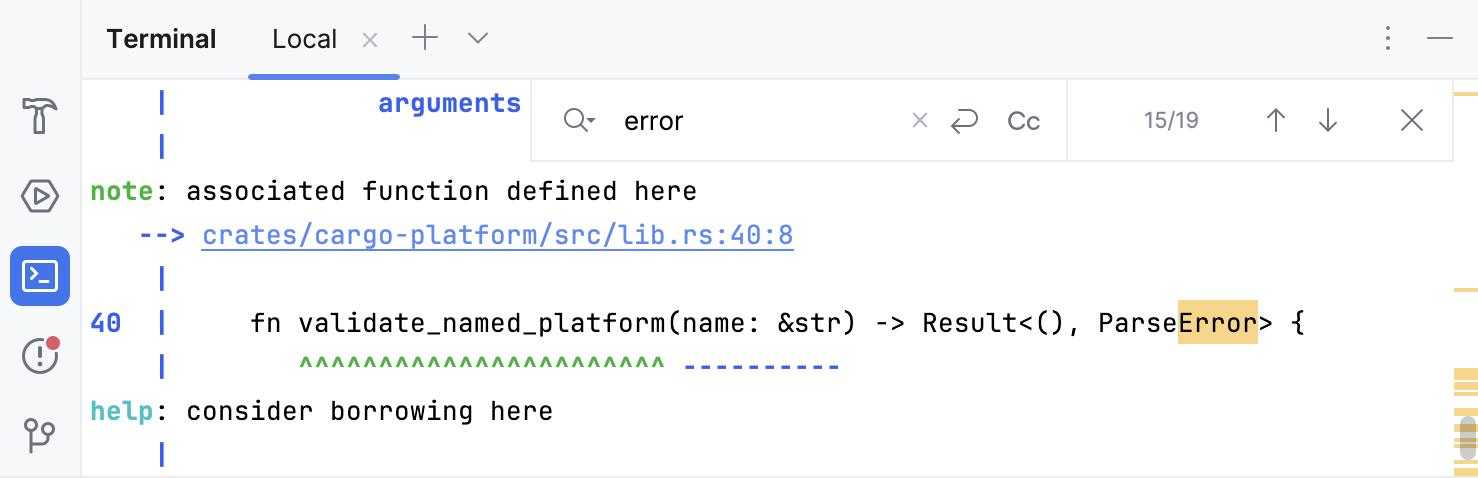Open the terminal shell chevron dropdown
Image resolution: width=1478 pixels, height=478 pixels.
pyautogui.click(x=478, y=39)
